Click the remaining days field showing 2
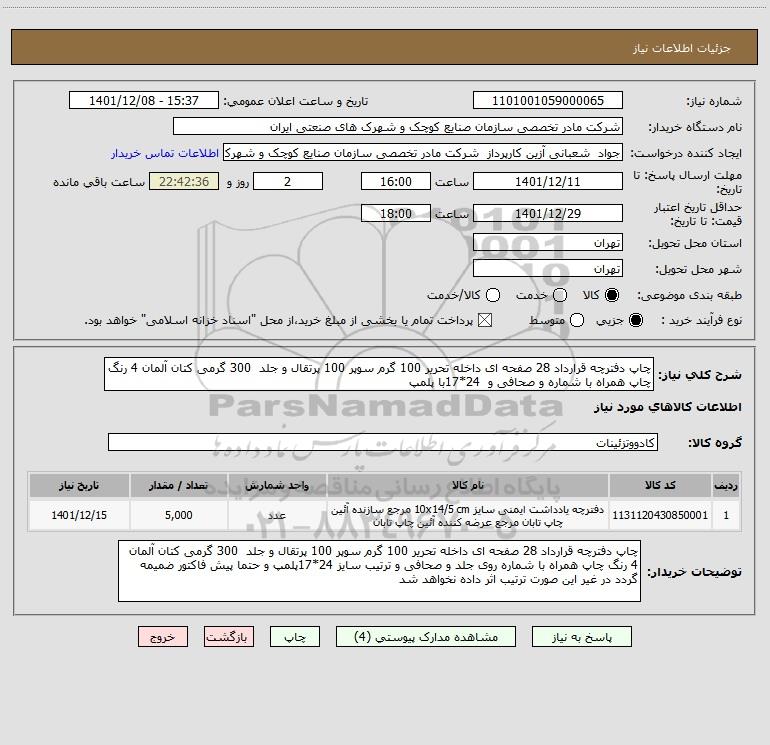770x745 pixels. (x=288, y=181)
